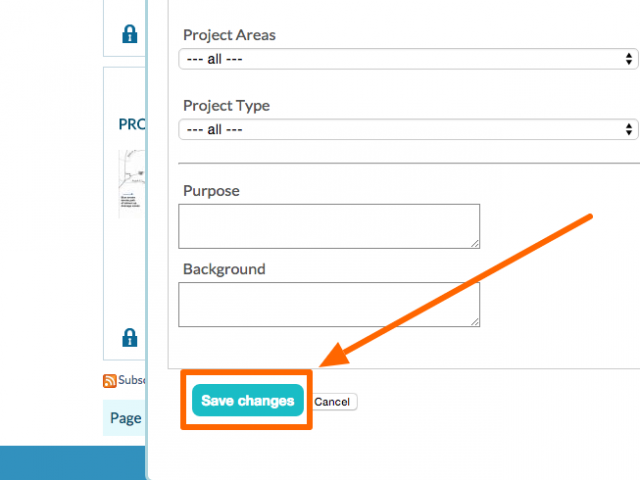This screenshot has width=640, height=480.
Task: Open the Project Areas dropdown
Action: click(x=408, y=59)
